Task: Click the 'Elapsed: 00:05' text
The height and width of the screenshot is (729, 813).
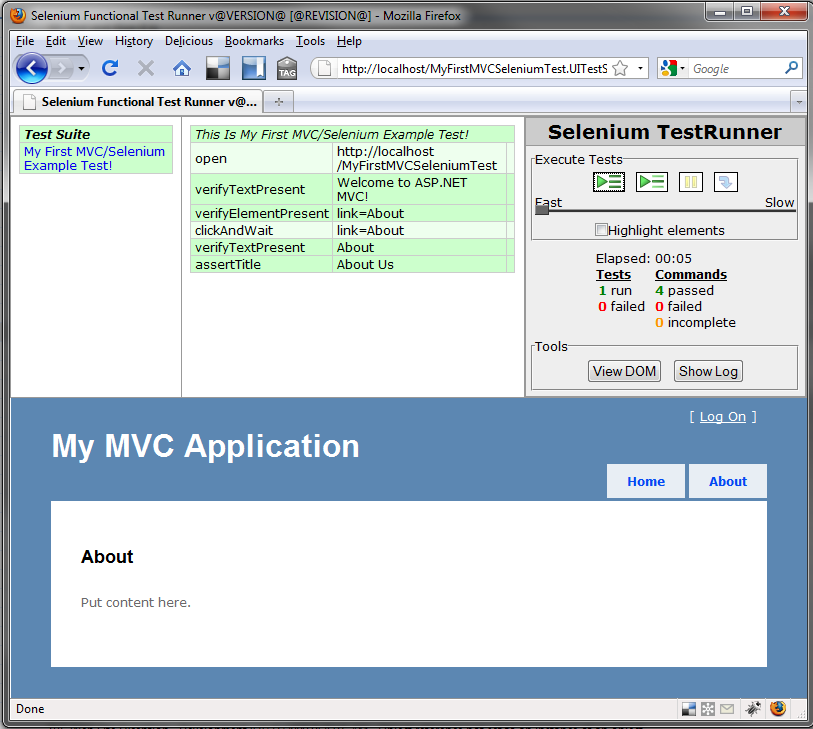Action: [x=643, y=258]
